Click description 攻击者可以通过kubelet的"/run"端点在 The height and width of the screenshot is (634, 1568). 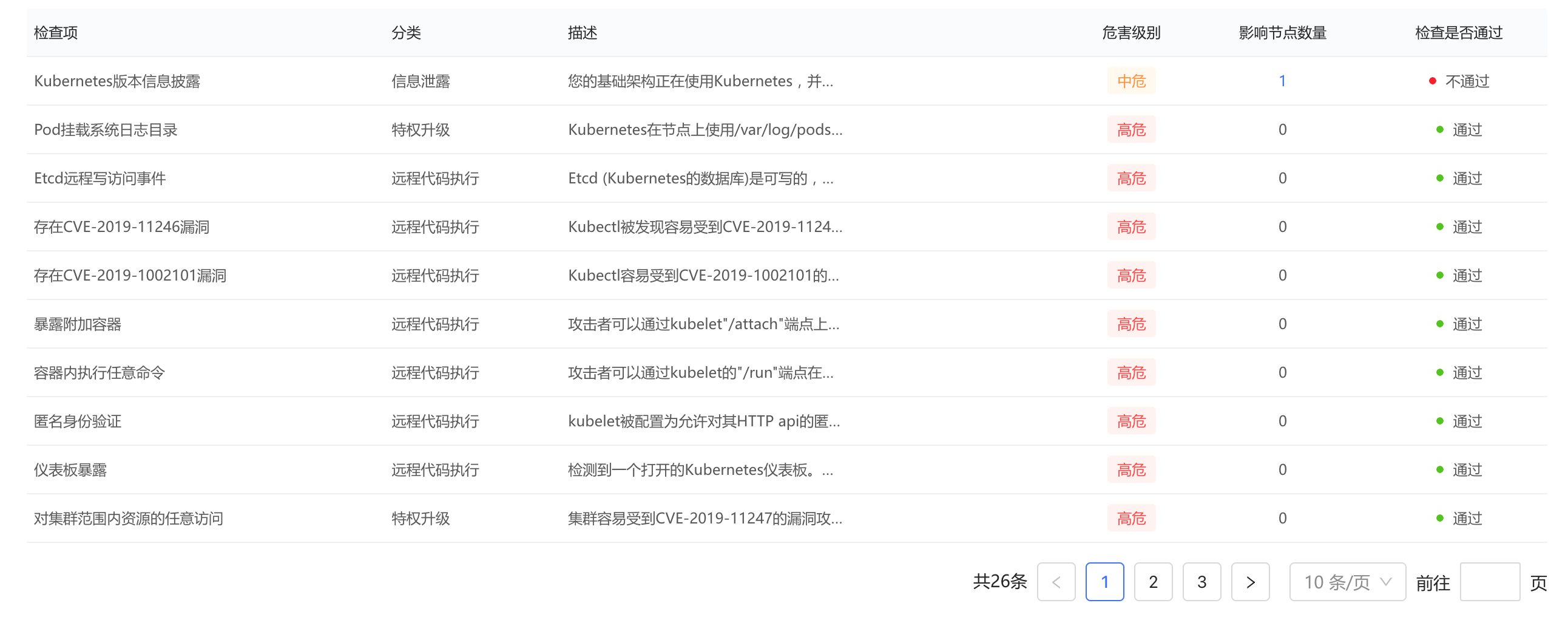point(701,373)
